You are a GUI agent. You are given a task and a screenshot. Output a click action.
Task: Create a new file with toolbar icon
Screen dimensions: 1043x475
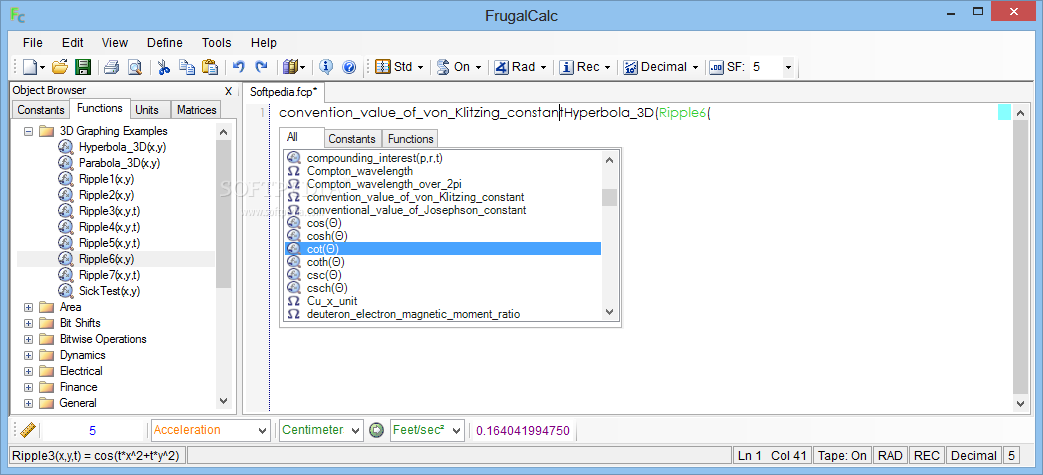[x=31, y=67]
